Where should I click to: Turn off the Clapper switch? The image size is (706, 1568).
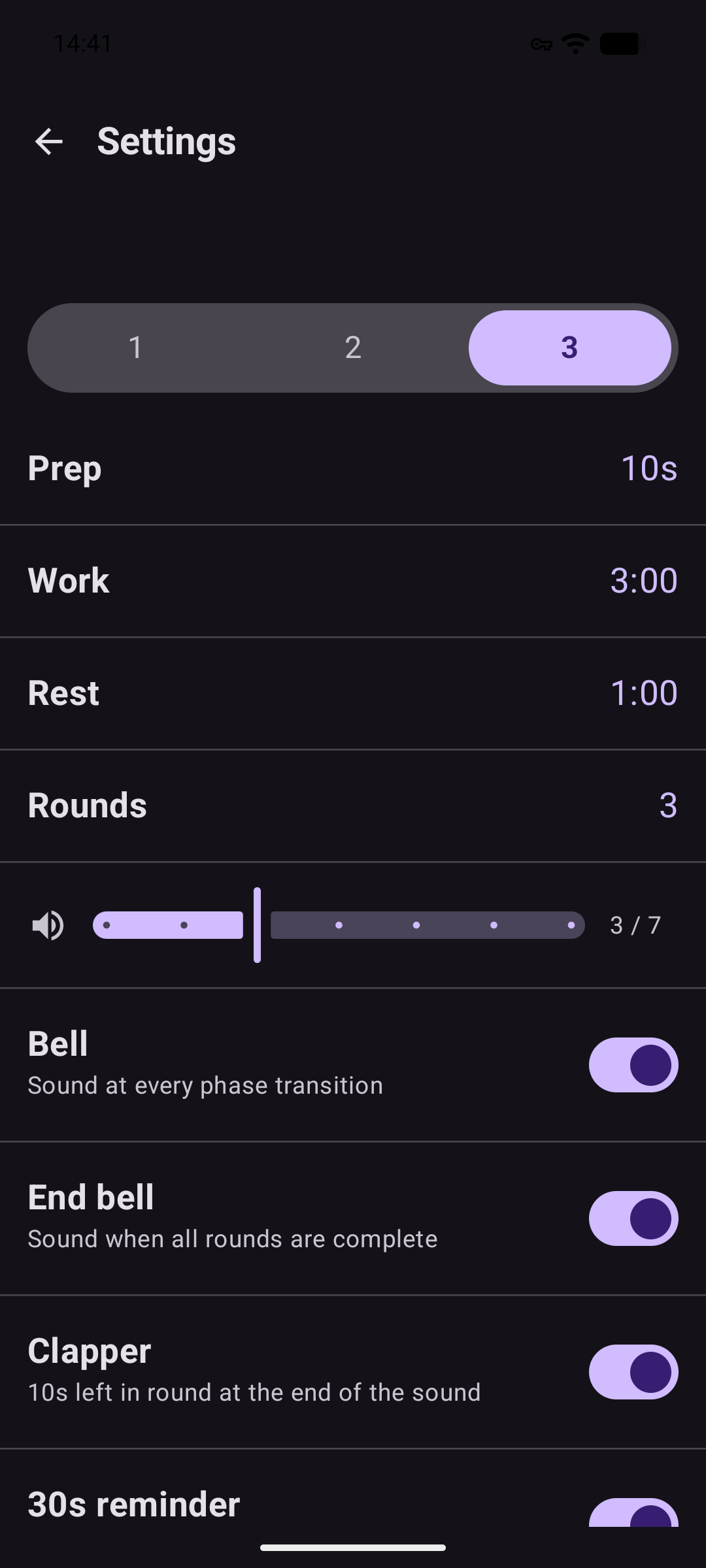633,1372
